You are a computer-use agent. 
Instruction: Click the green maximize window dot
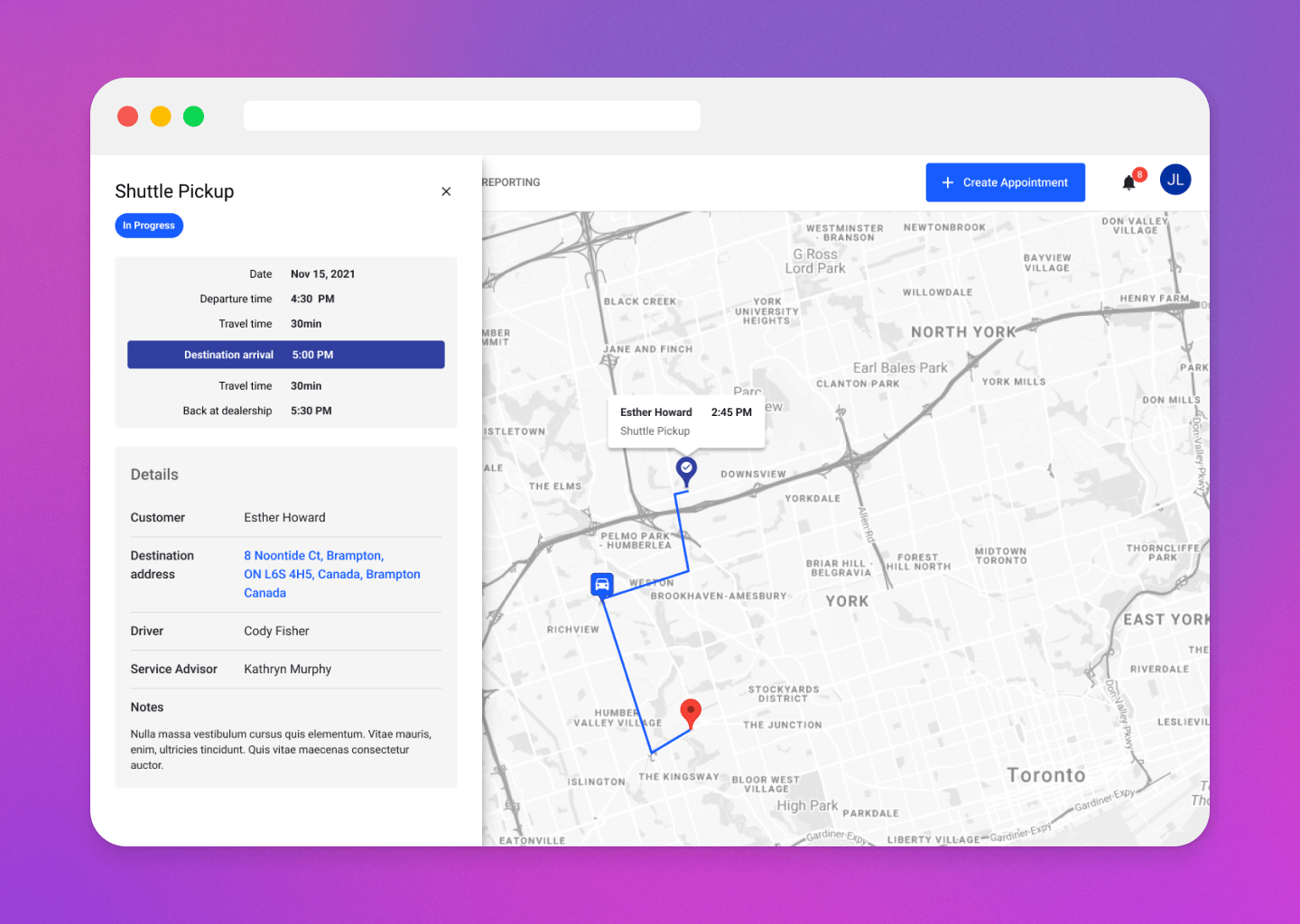pos(194,116)
